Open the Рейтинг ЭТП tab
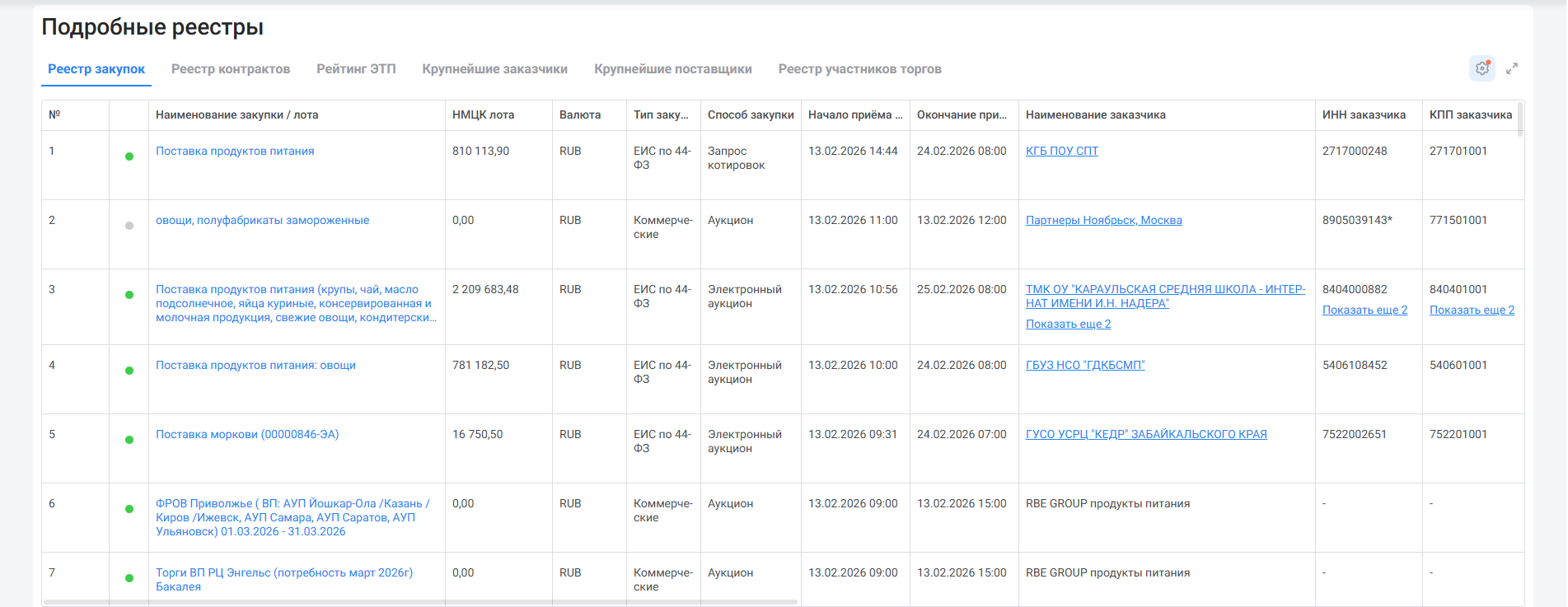The height and width of the screenshot is (607, 1568). 356,69
